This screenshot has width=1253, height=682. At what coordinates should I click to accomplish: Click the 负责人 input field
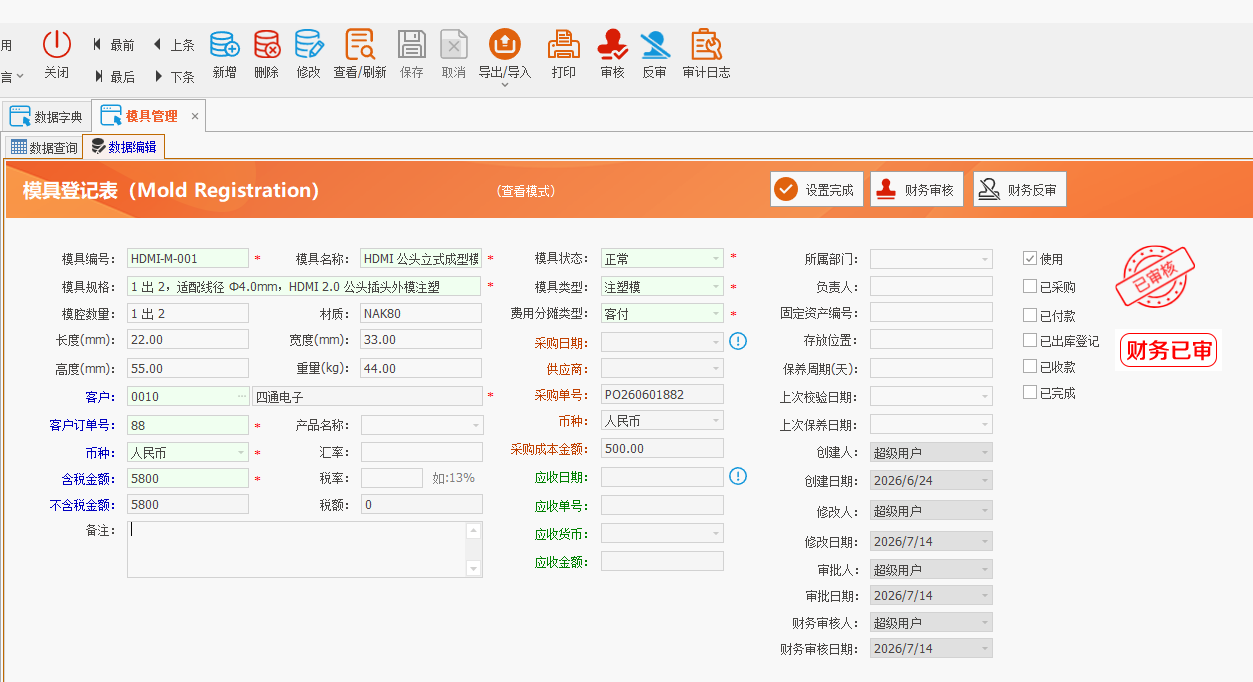pyautogui.click(x=931, y=287)
